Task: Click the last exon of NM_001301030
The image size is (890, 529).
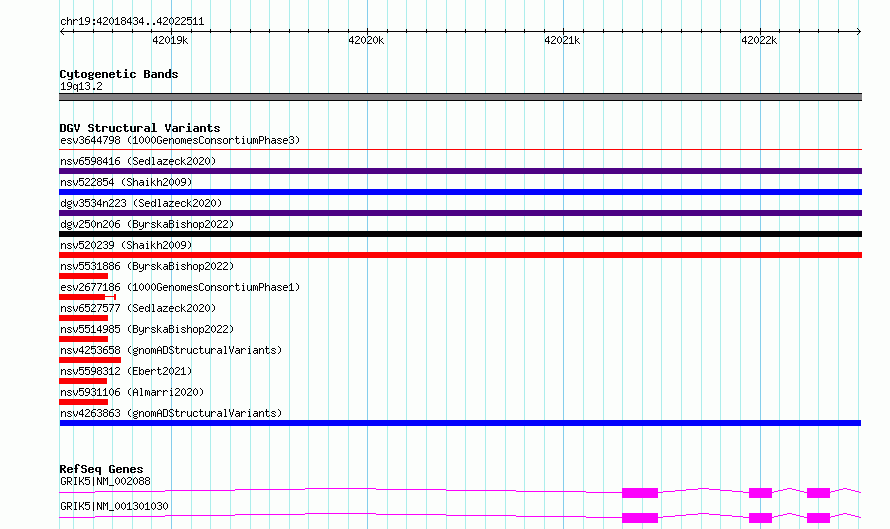Action: (x=818, y=518)
